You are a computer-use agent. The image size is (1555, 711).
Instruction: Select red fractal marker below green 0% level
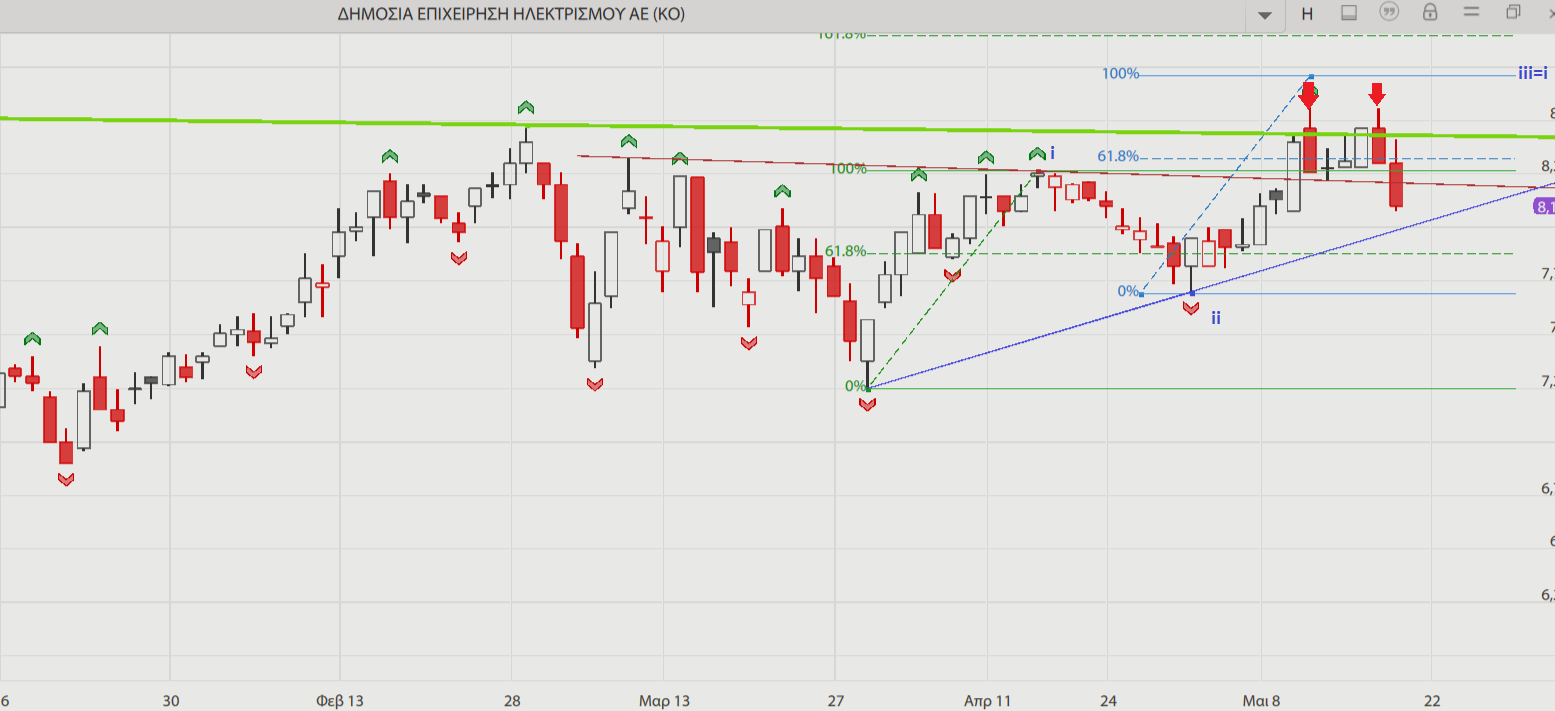[867, 404]
